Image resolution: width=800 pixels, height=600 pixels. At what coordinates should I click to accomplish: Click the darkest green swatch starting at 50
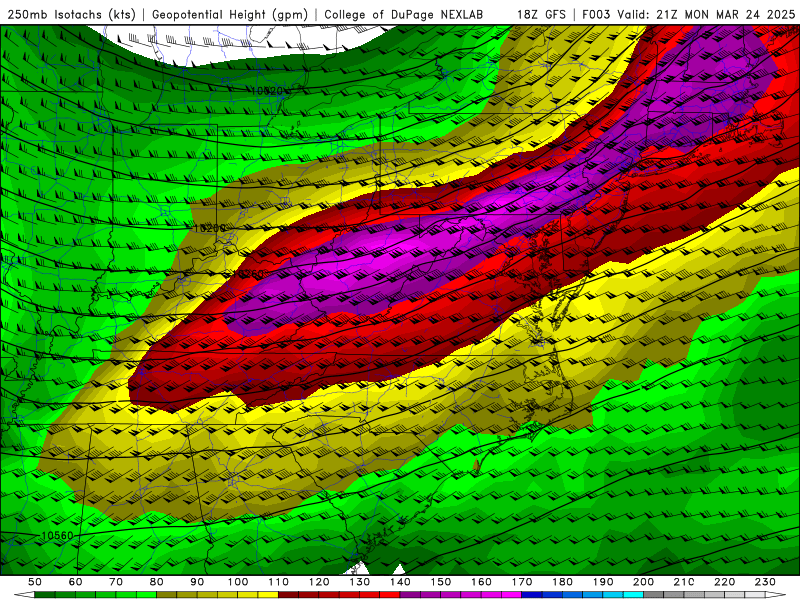pyautogui.click(x=45, y=595)
